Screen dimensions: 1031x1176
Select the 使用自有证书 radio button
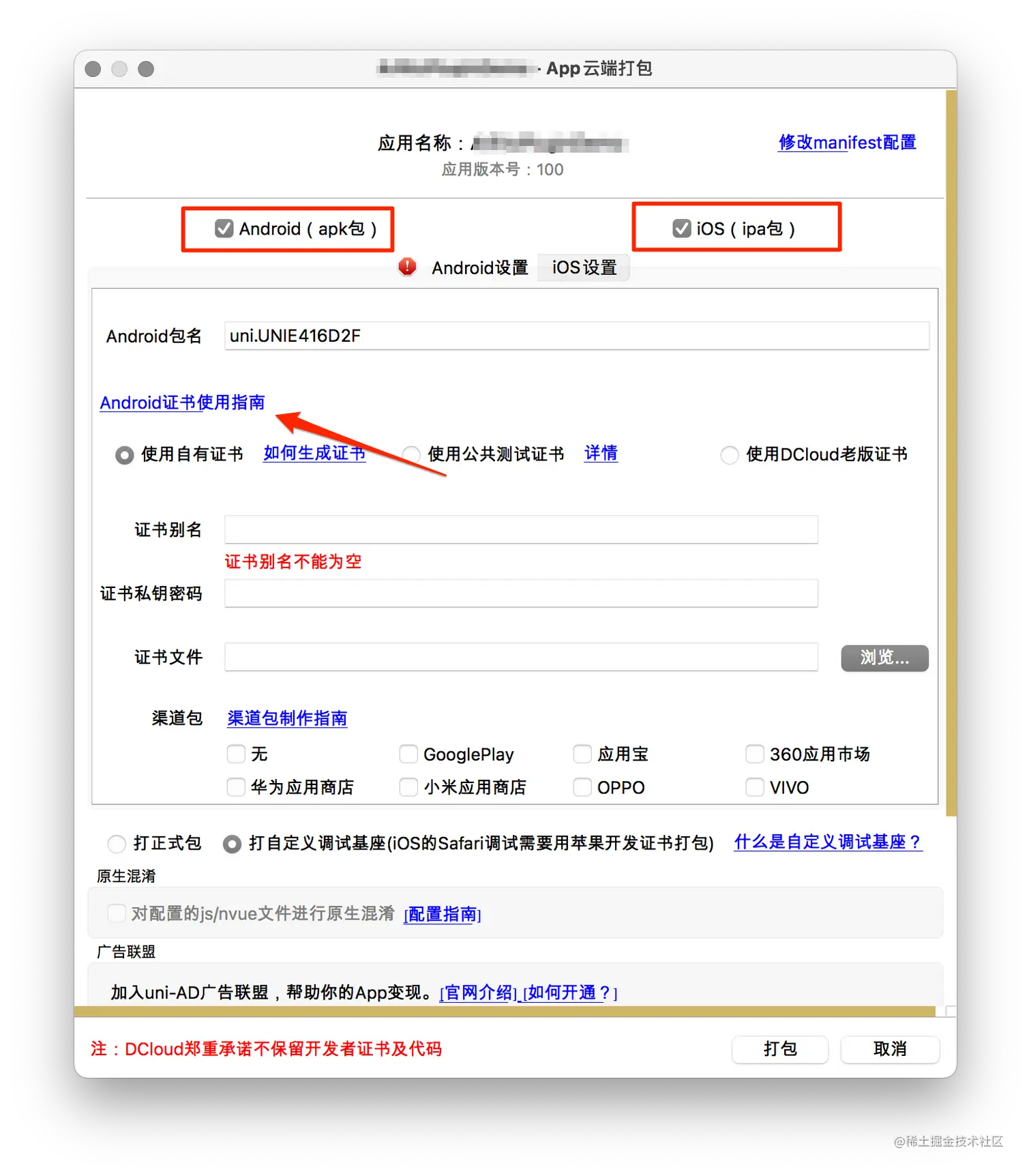124,455
